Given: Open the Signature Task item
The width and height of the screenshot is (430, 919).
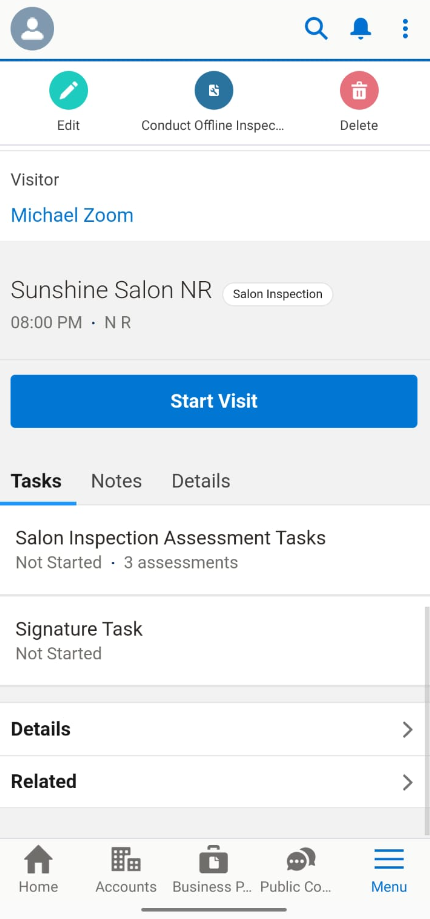Looking at the screenshot, I should (211, 641).
